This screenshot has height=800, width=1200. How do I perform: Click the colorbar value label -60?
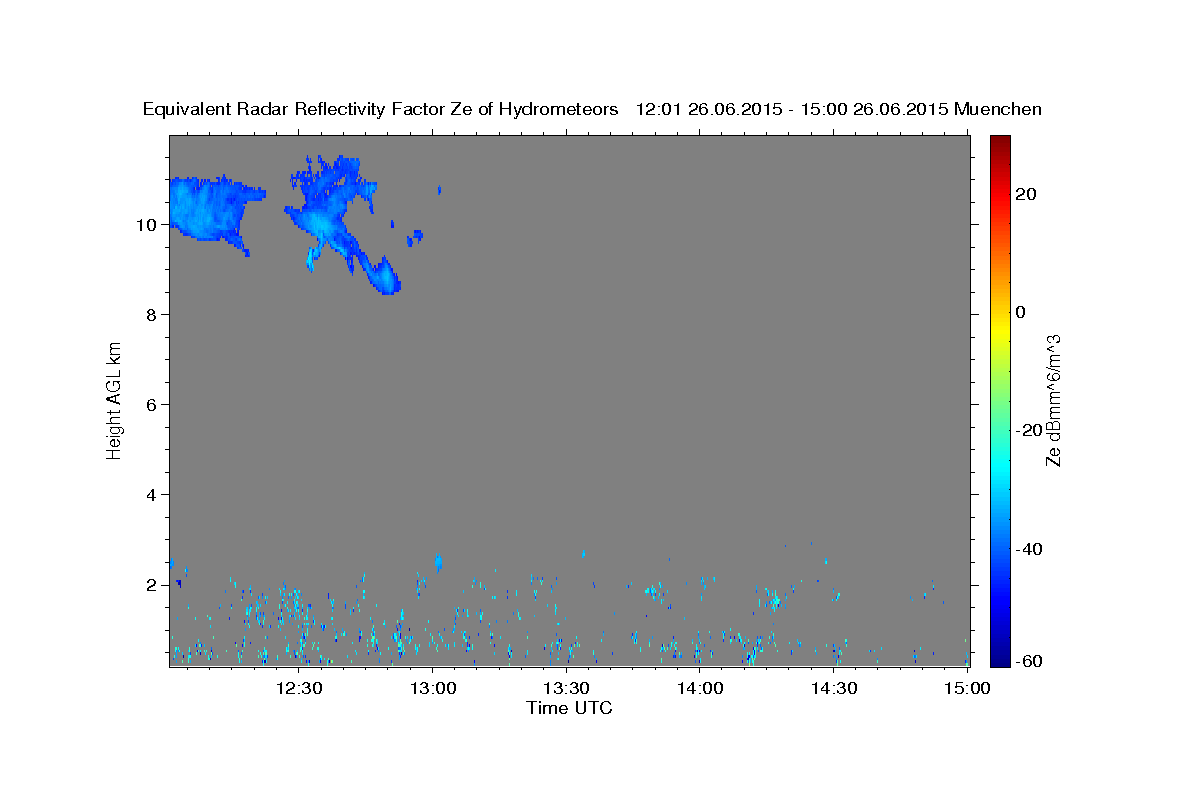(1028, 661)
